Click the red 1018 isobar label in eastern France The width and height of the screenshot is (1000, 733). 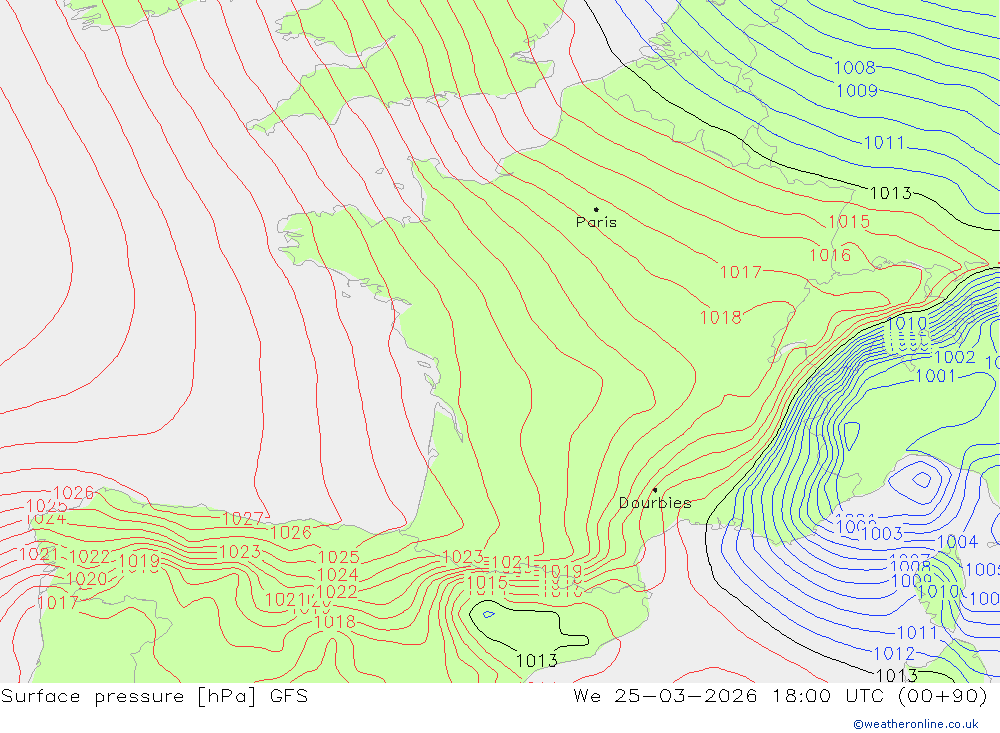click(x=721, y=318)
